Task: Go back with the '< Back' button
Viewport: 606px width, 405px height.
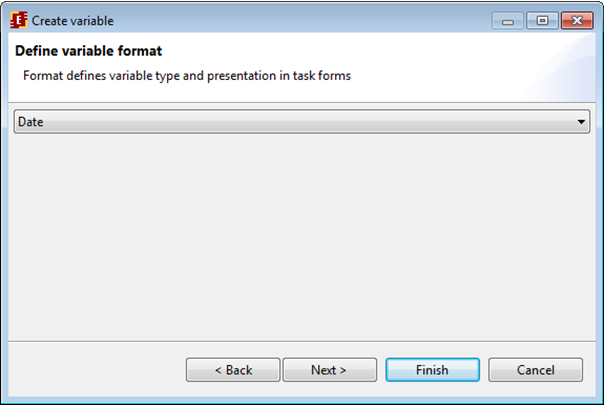Action: (232, 370)
